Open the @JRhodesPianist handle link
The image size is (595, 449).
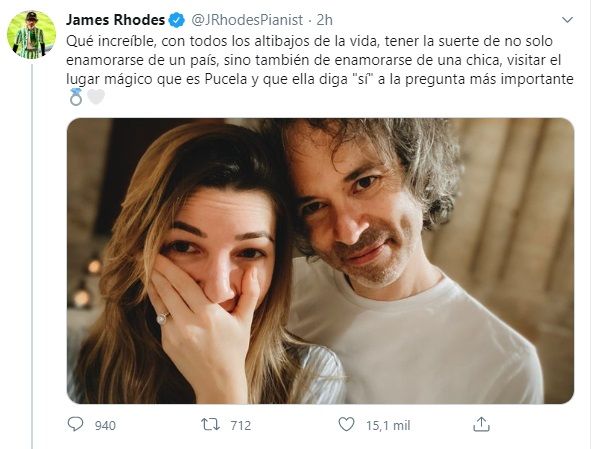tap(247, 20)
